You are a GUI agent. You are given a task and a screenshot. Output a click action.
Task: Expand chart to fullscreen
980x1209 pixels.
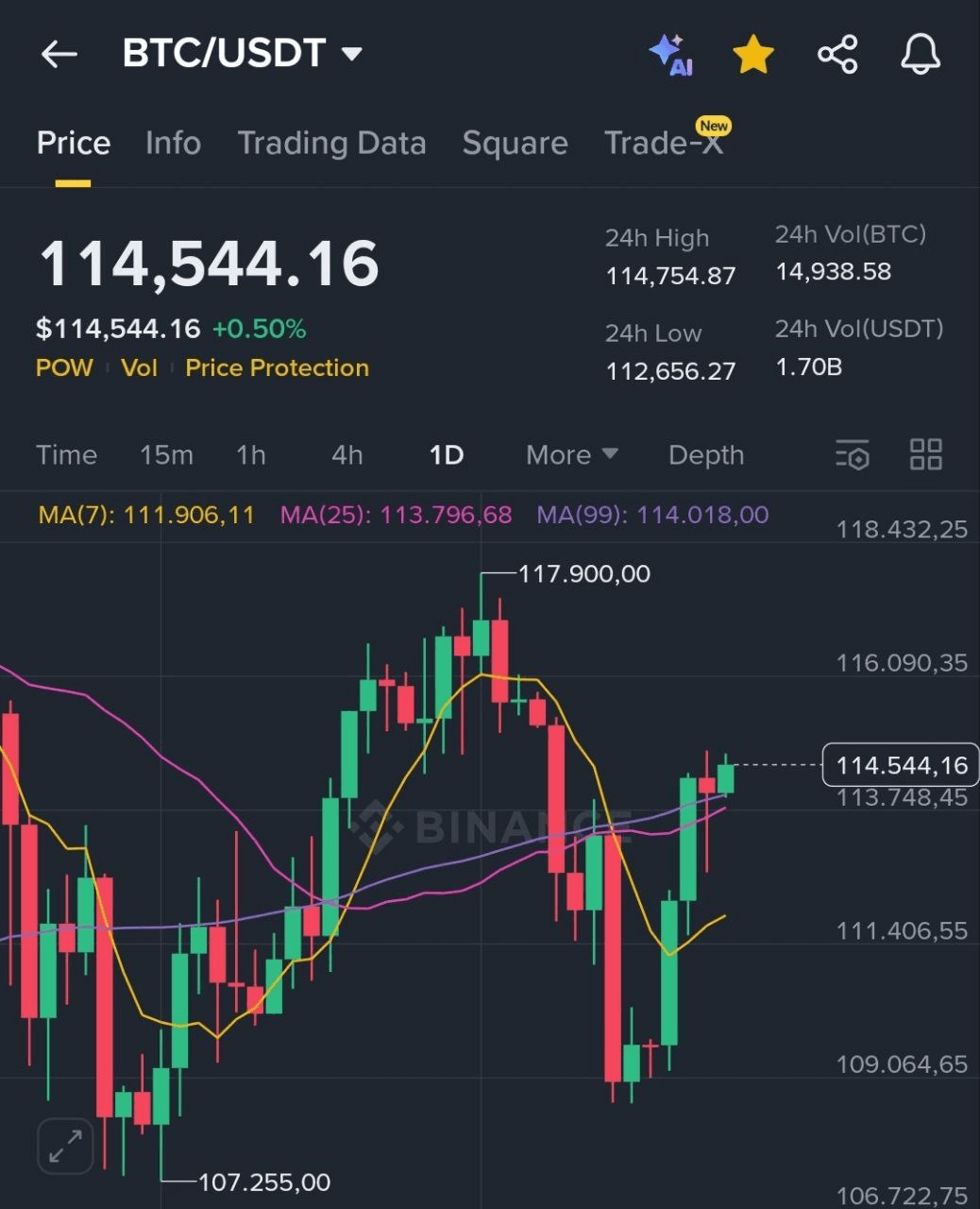(x=65, y=1147)
